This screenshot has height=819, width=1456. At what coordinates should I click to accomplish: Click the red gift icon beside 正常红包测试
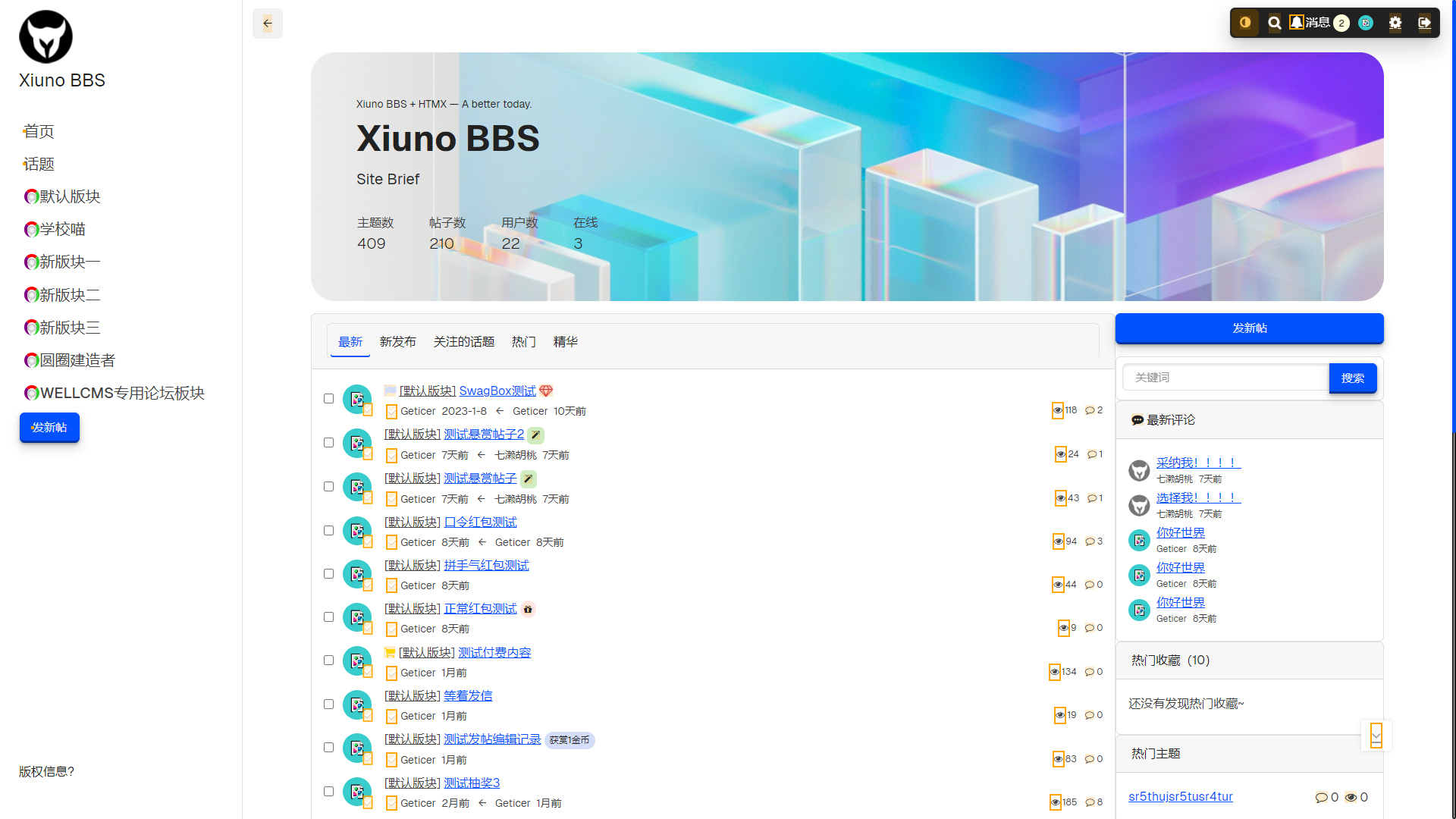point(528,610)
